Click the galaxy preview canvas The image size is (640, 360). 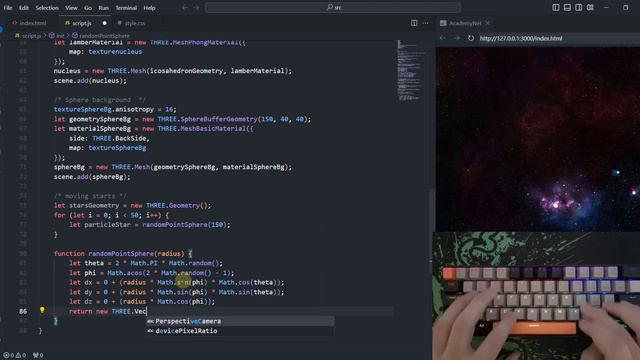point(538,139)
